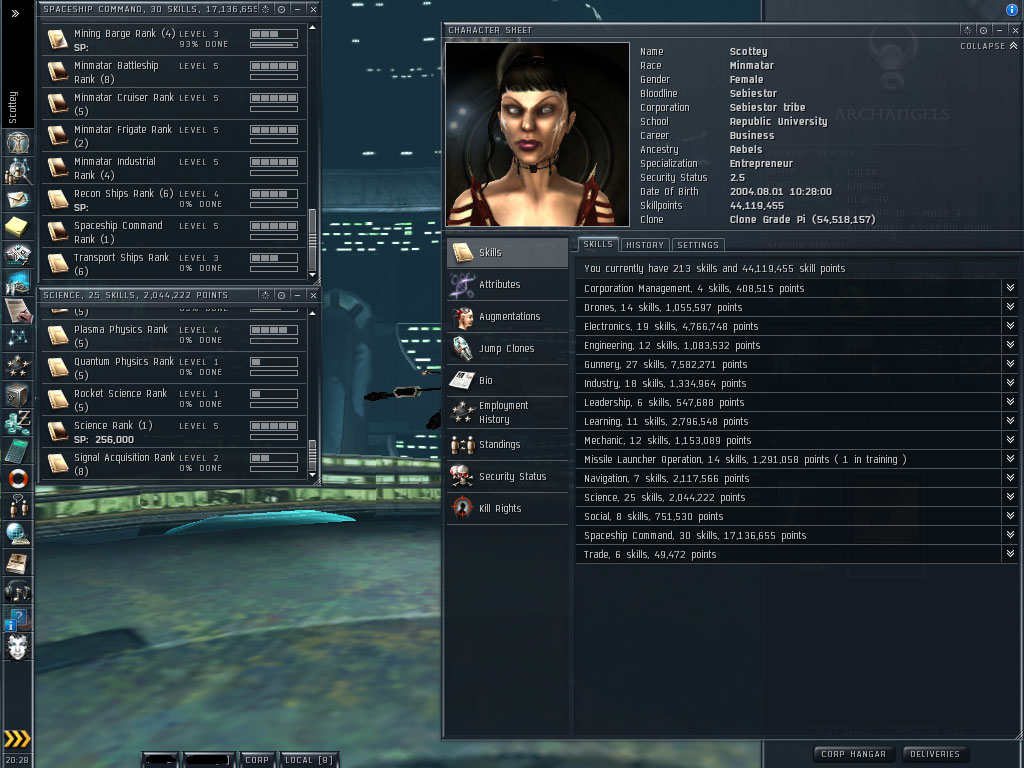This screenshot has width=1024, height=768.
Task: Click the yellow chevrons undock icon
Action: click(x=17, y=739)
